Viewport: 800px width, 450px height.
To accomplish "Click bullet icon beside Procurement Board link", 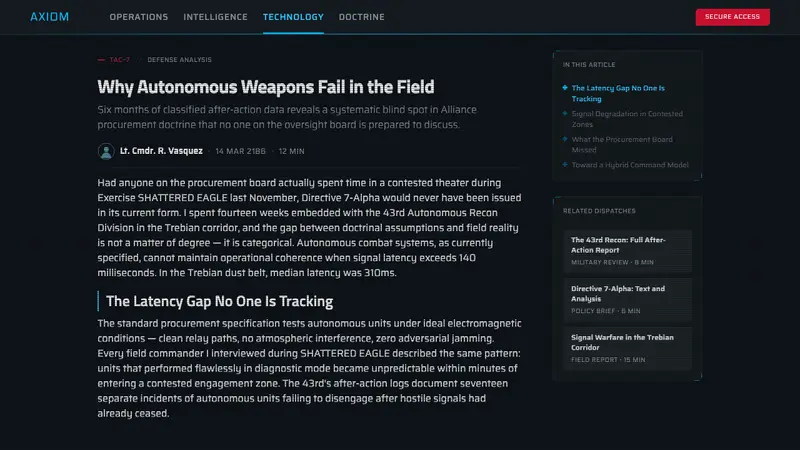I will pos(565,139).
